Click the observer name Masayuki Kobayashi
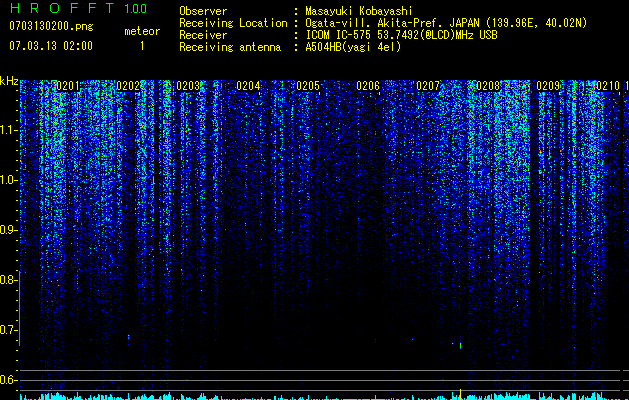 coord(359,11)
